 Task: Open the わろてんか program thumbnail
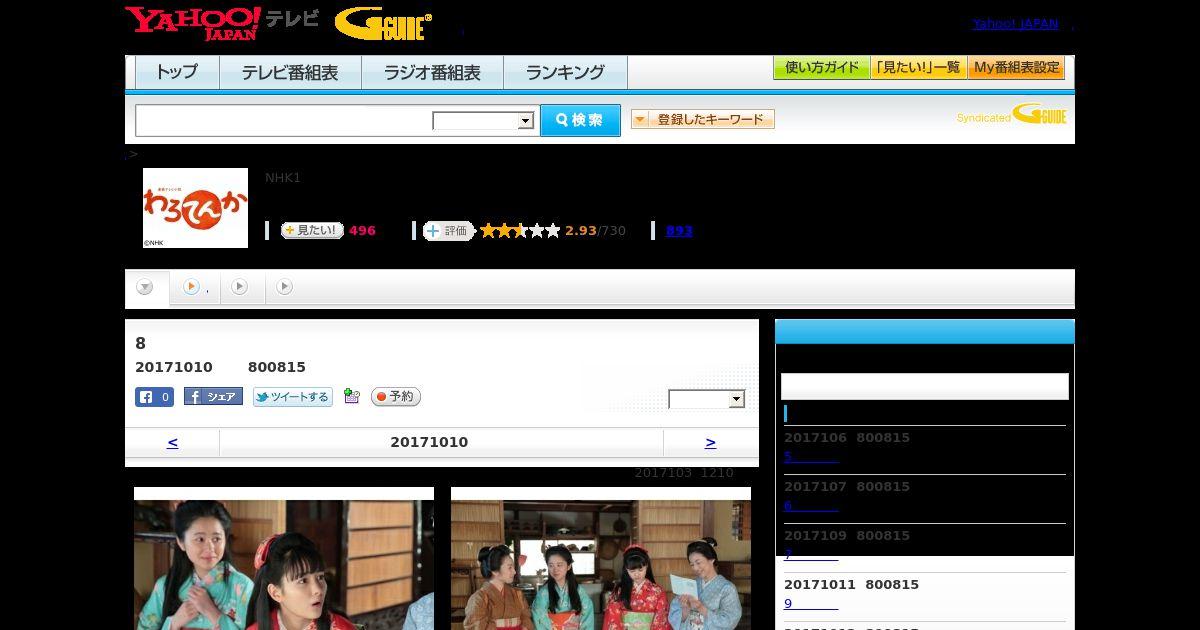[195, 207]
